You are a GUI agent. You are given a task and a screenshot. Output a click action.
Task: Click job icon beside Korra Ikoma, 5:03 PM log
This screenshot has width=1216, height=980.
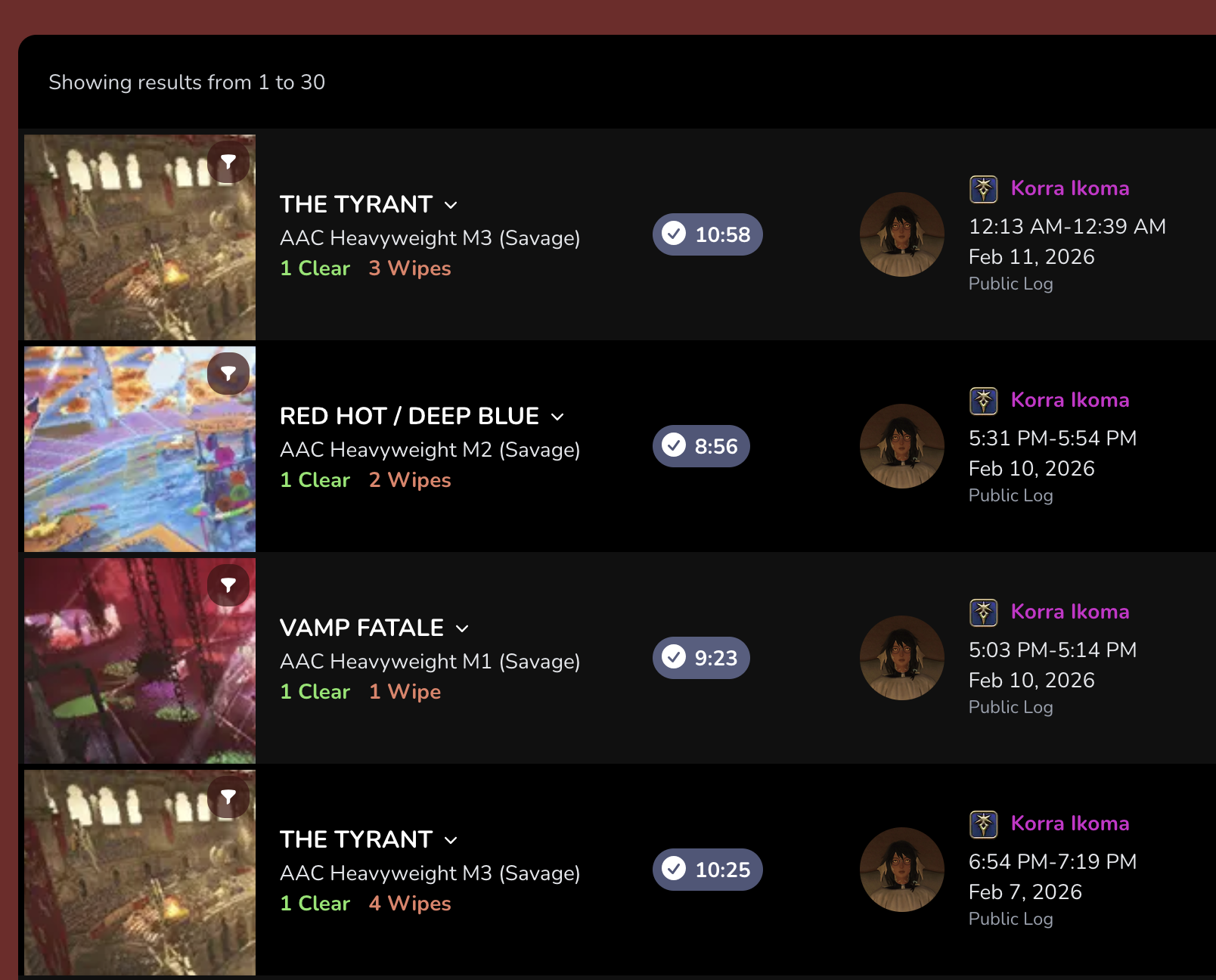pos(984,612)
